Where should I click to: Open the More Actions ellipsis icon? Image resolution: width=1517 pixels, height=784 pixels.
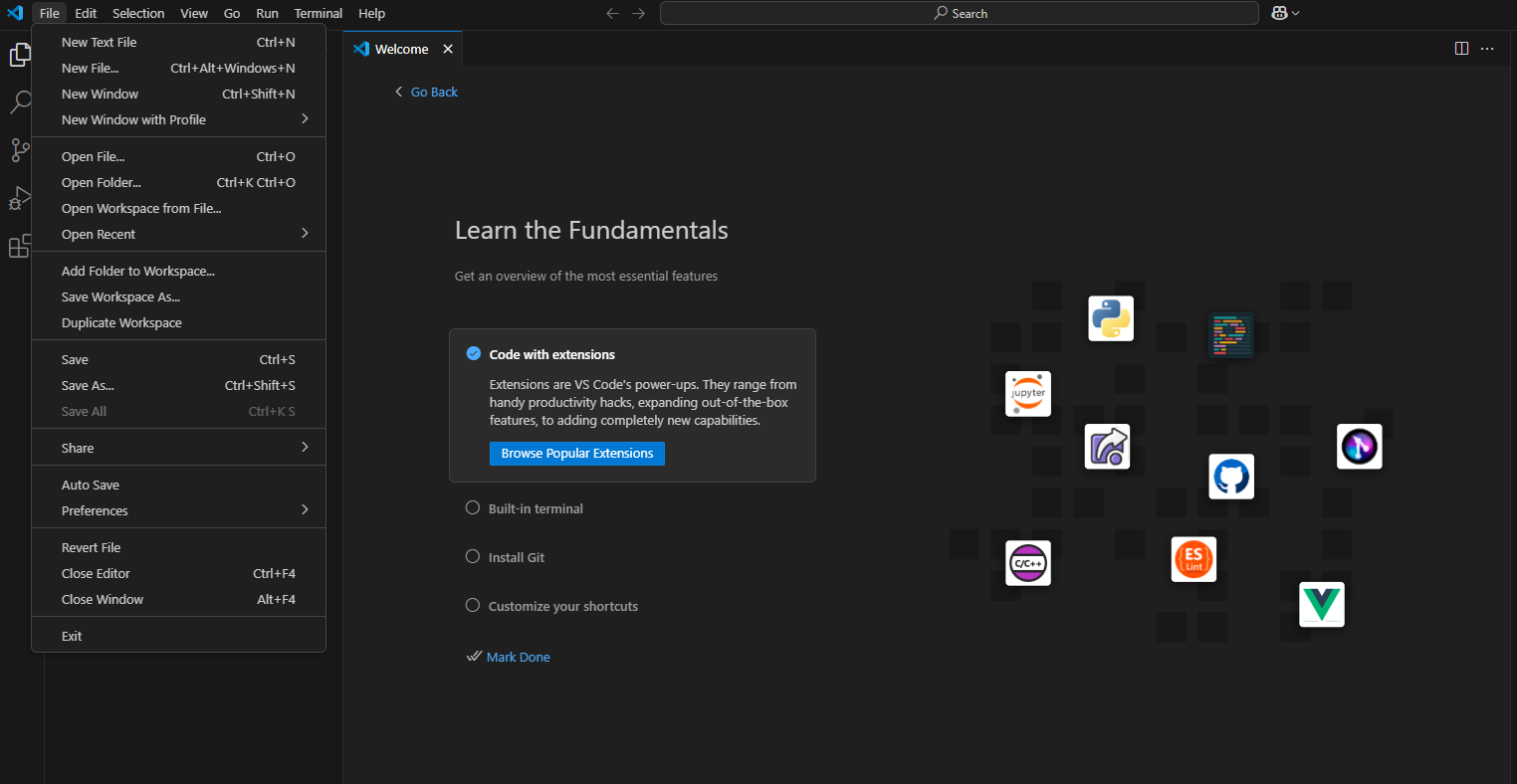(1487, 49)
